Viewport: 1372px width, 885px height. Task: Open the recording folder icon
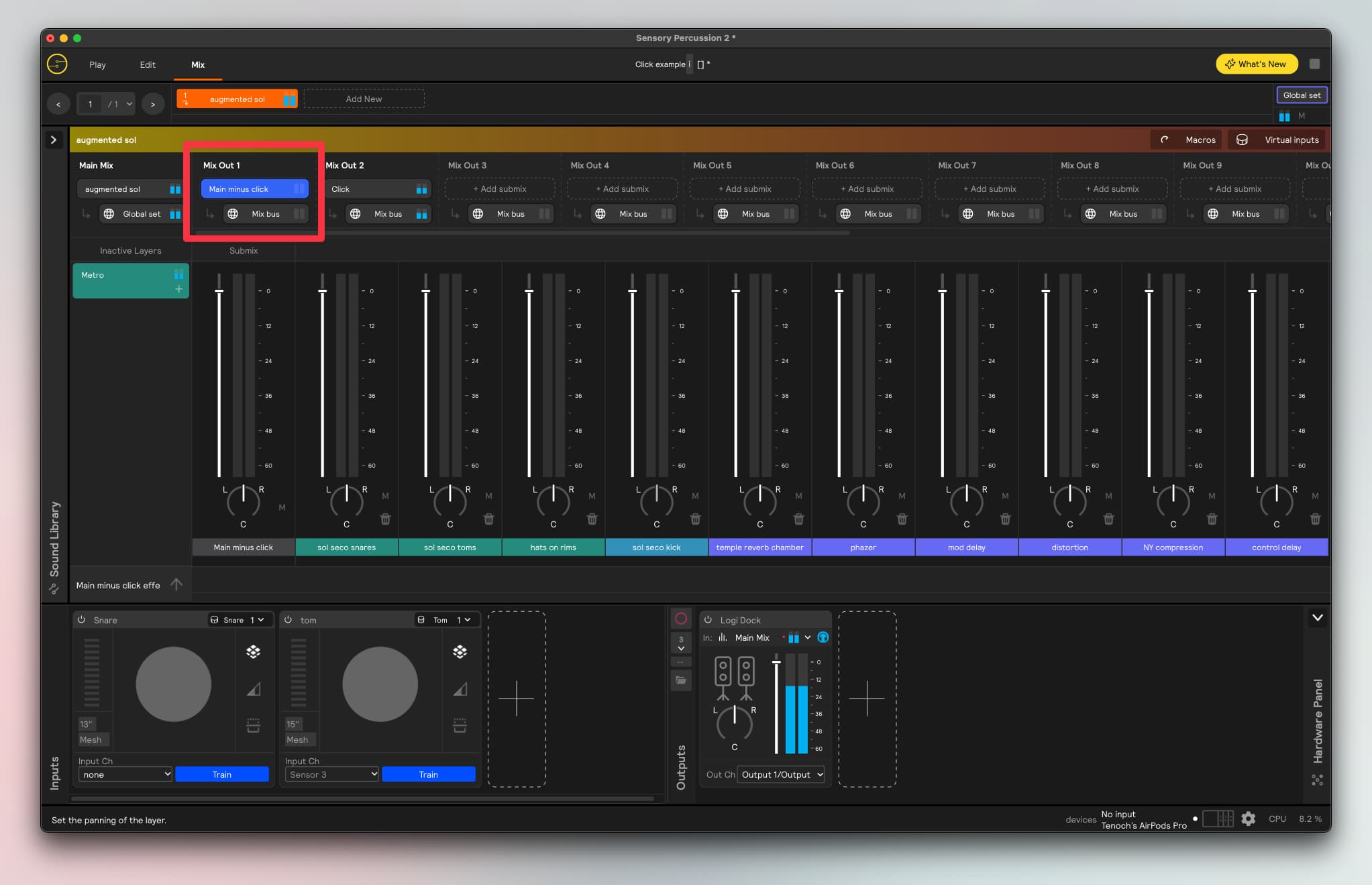coord(680,680)
